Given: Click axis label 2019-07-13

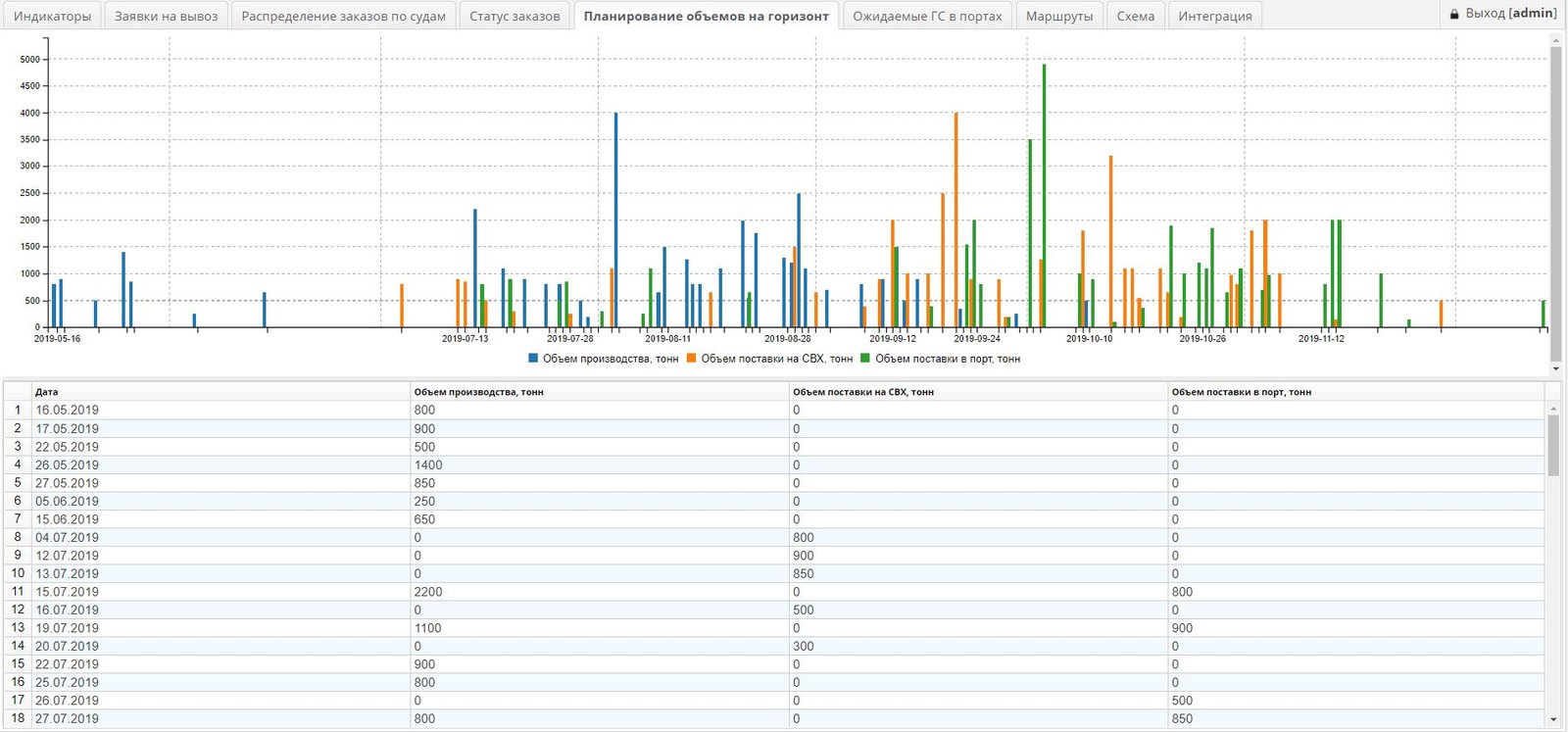Looking at the screenshot, I should coord(465,339).
